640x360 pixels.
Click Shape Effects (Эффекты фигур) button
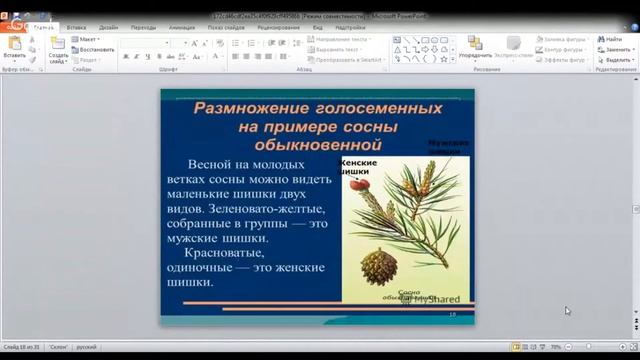[x=561, y=60]
